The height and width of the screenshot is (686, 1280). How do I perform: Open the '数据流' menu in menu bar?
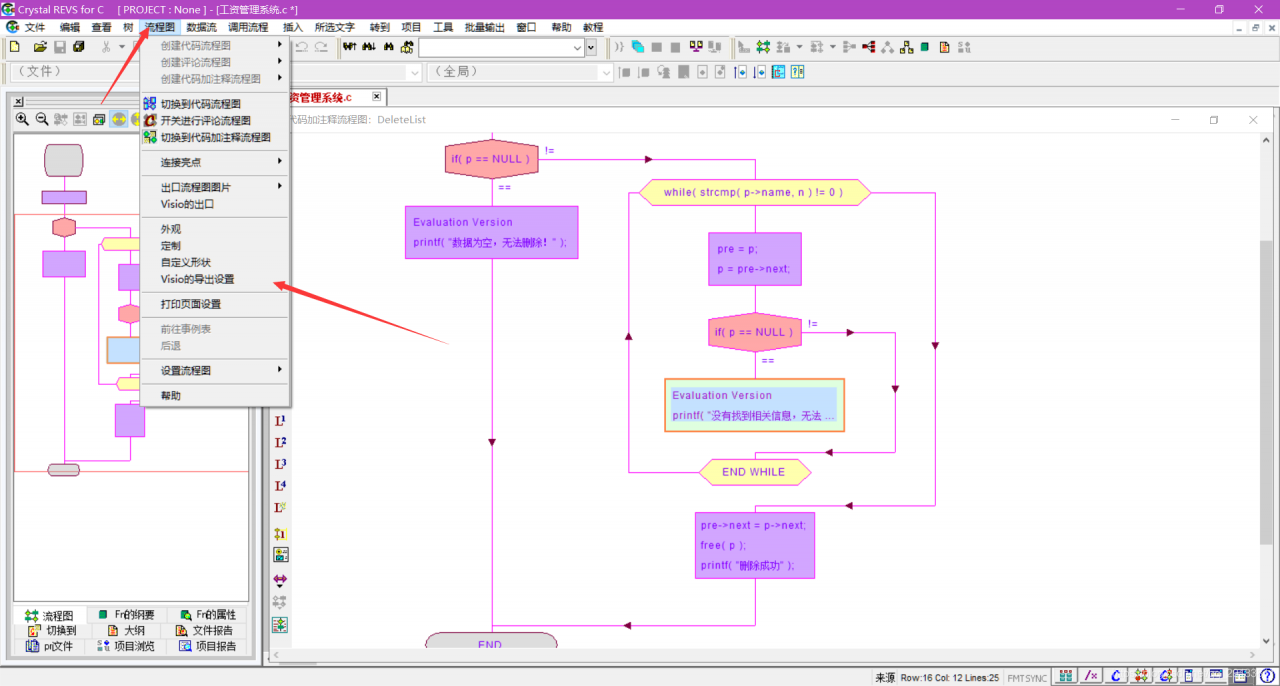201,27
